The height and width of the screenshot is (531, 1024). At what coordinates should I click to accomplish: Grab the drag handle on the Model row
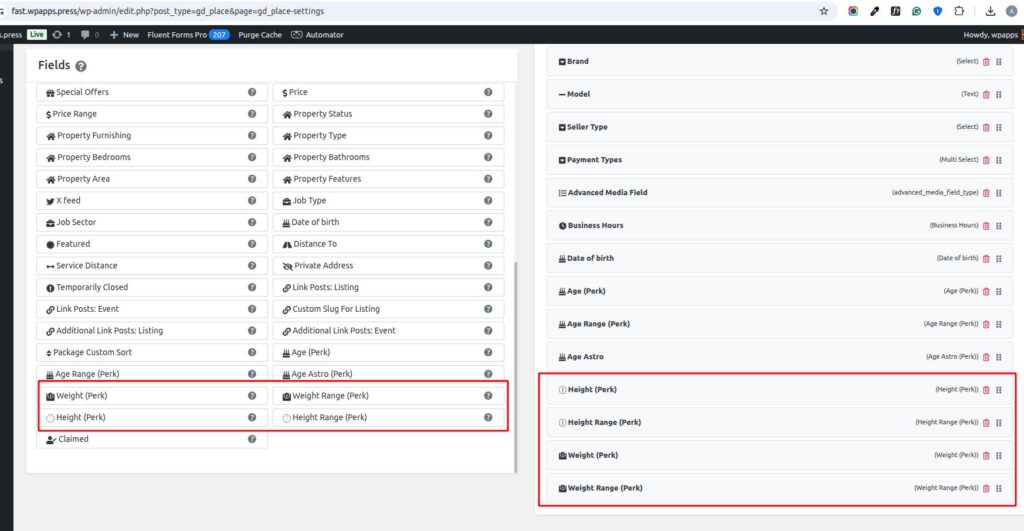(999, 95)
